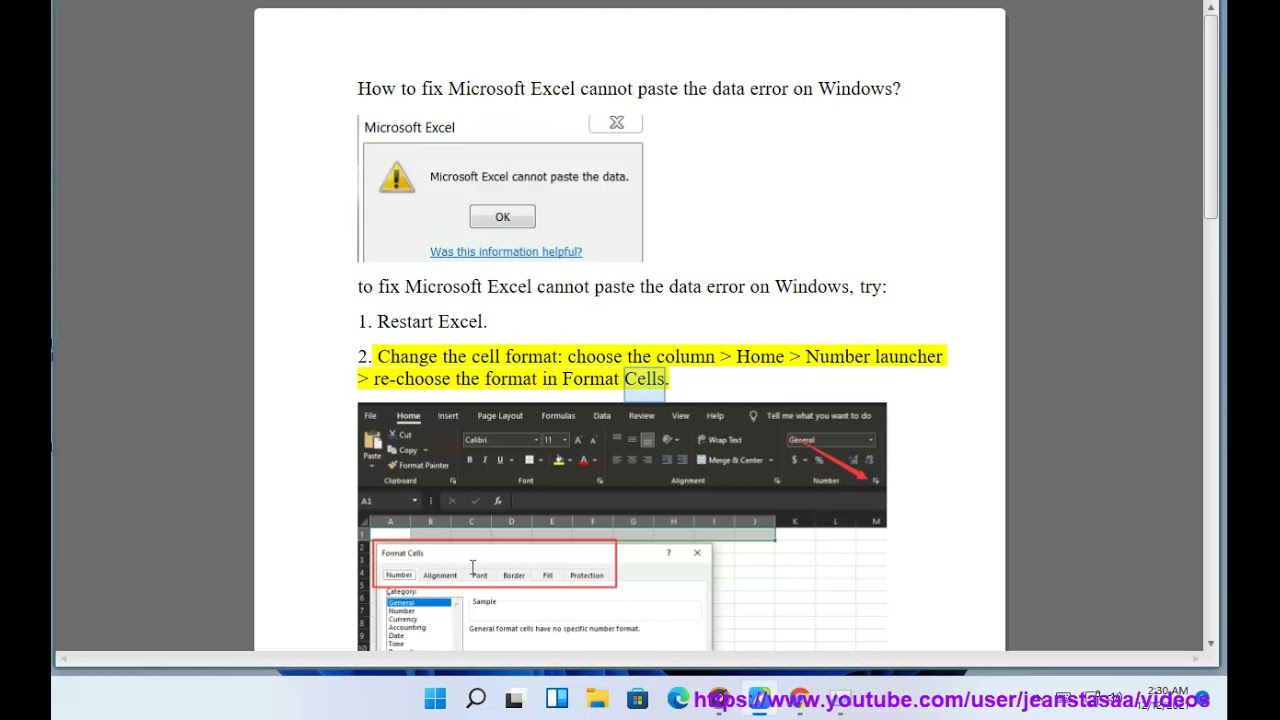Open Task View from the taskbar
Image resolution: width=1280 pixels, height=720 pixels.
tap(515, 699)
